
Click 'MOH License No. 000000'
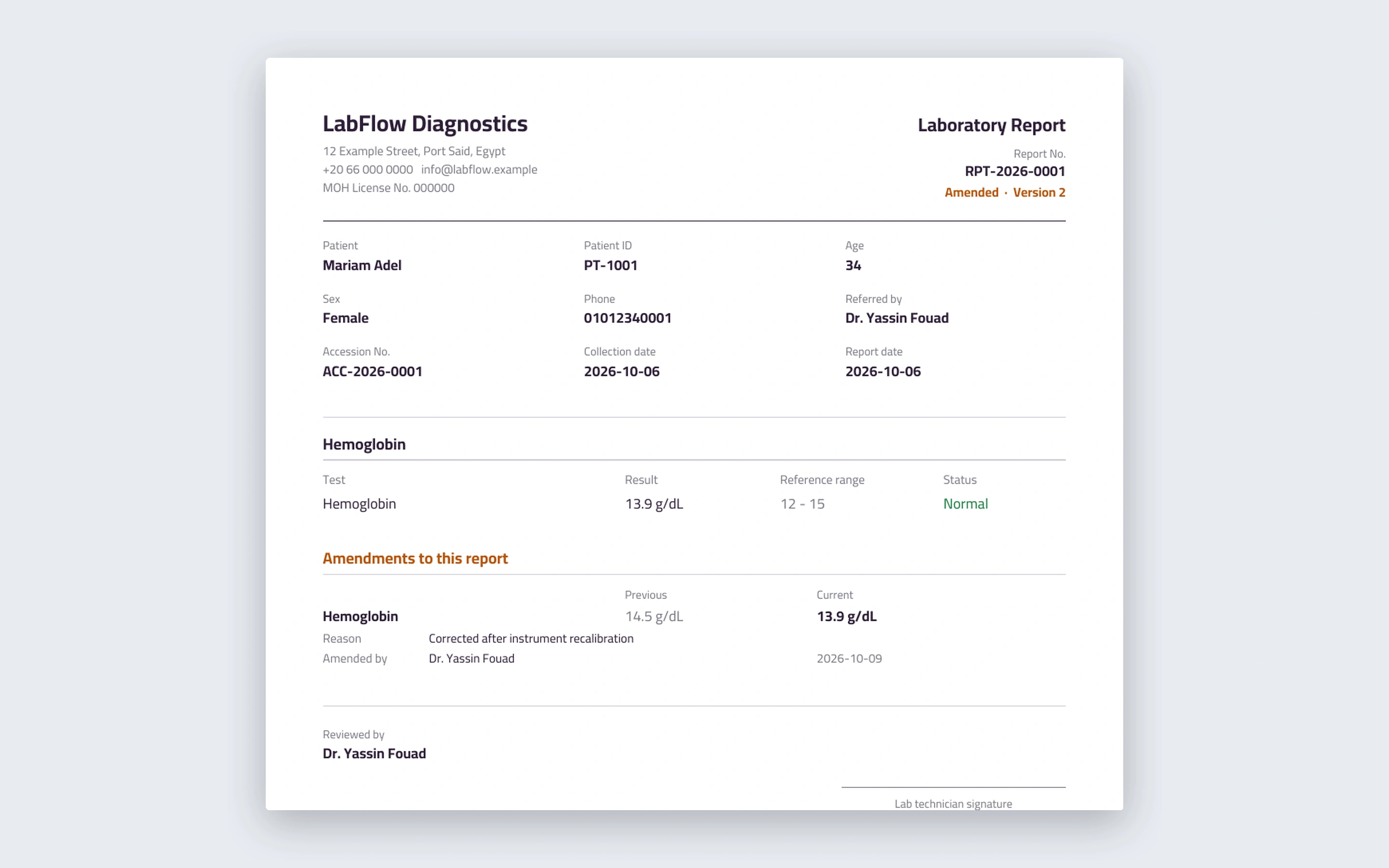click(389, 188)
